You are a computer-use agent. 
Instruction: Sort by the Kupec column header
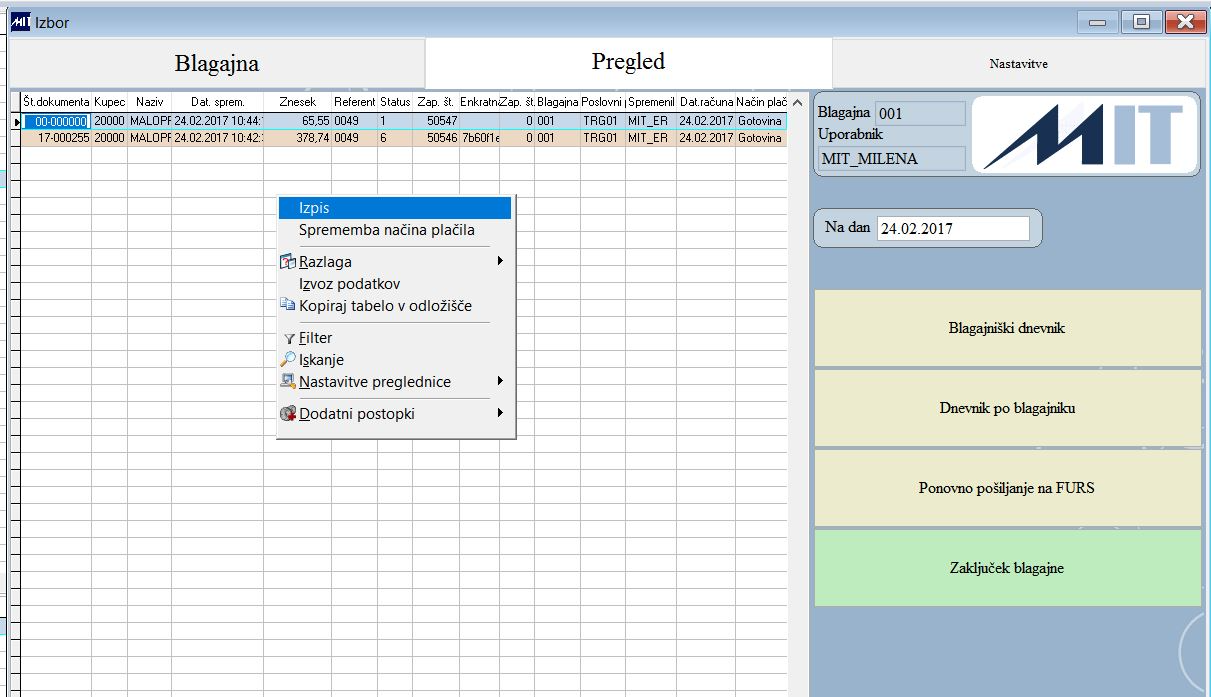[110, 102]
